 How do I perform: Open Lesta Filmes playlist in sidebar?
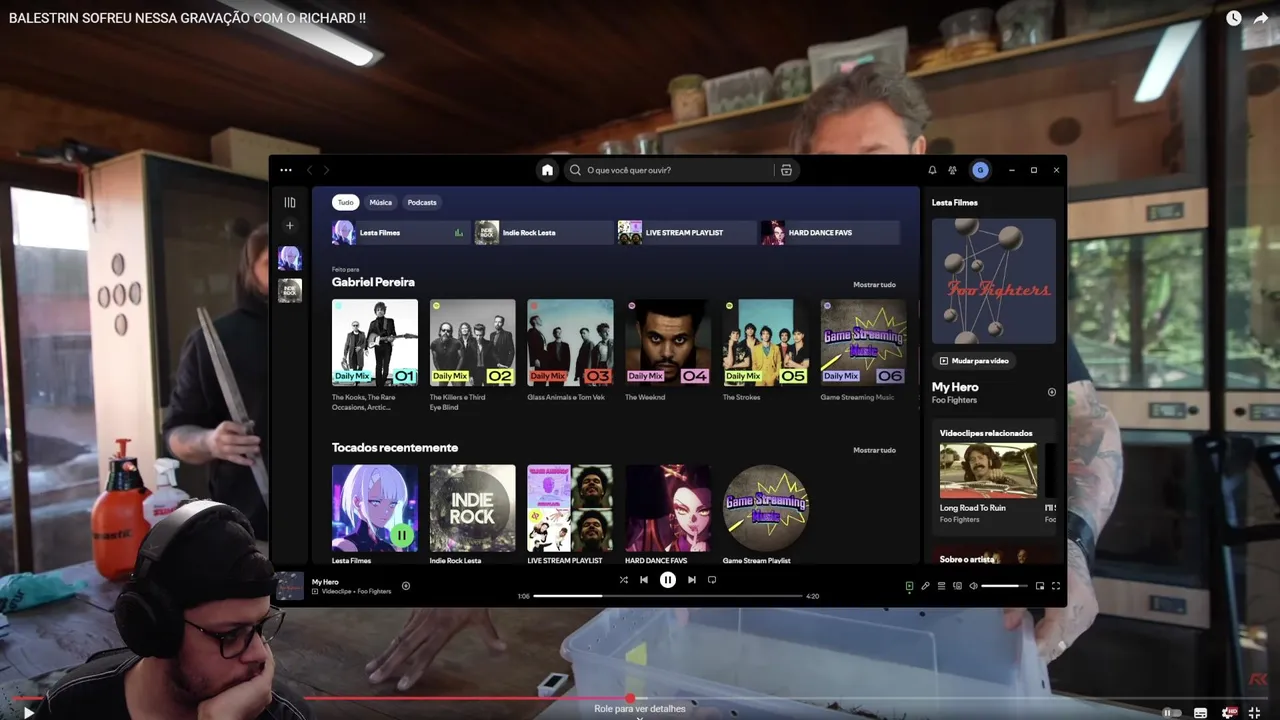click(290, 258)
